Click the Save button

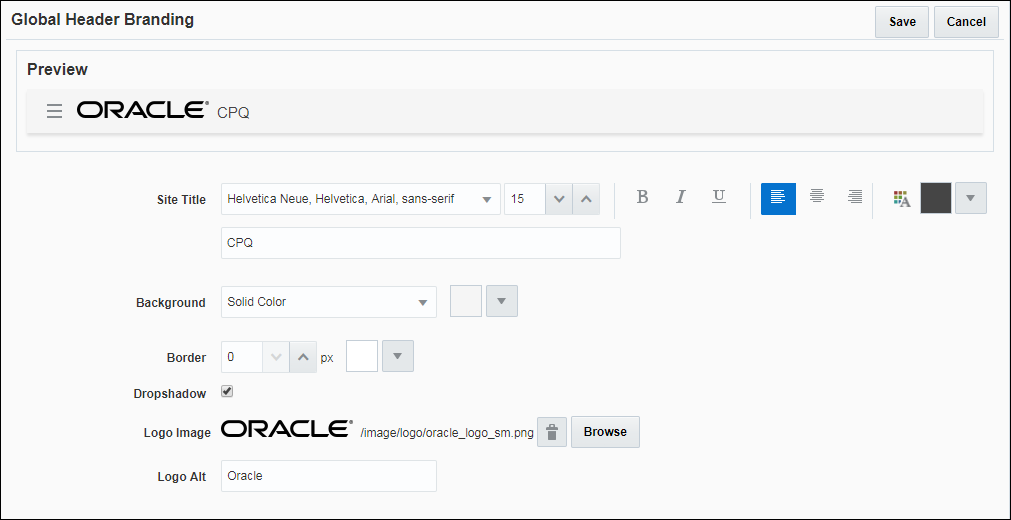tap(902, 22)
